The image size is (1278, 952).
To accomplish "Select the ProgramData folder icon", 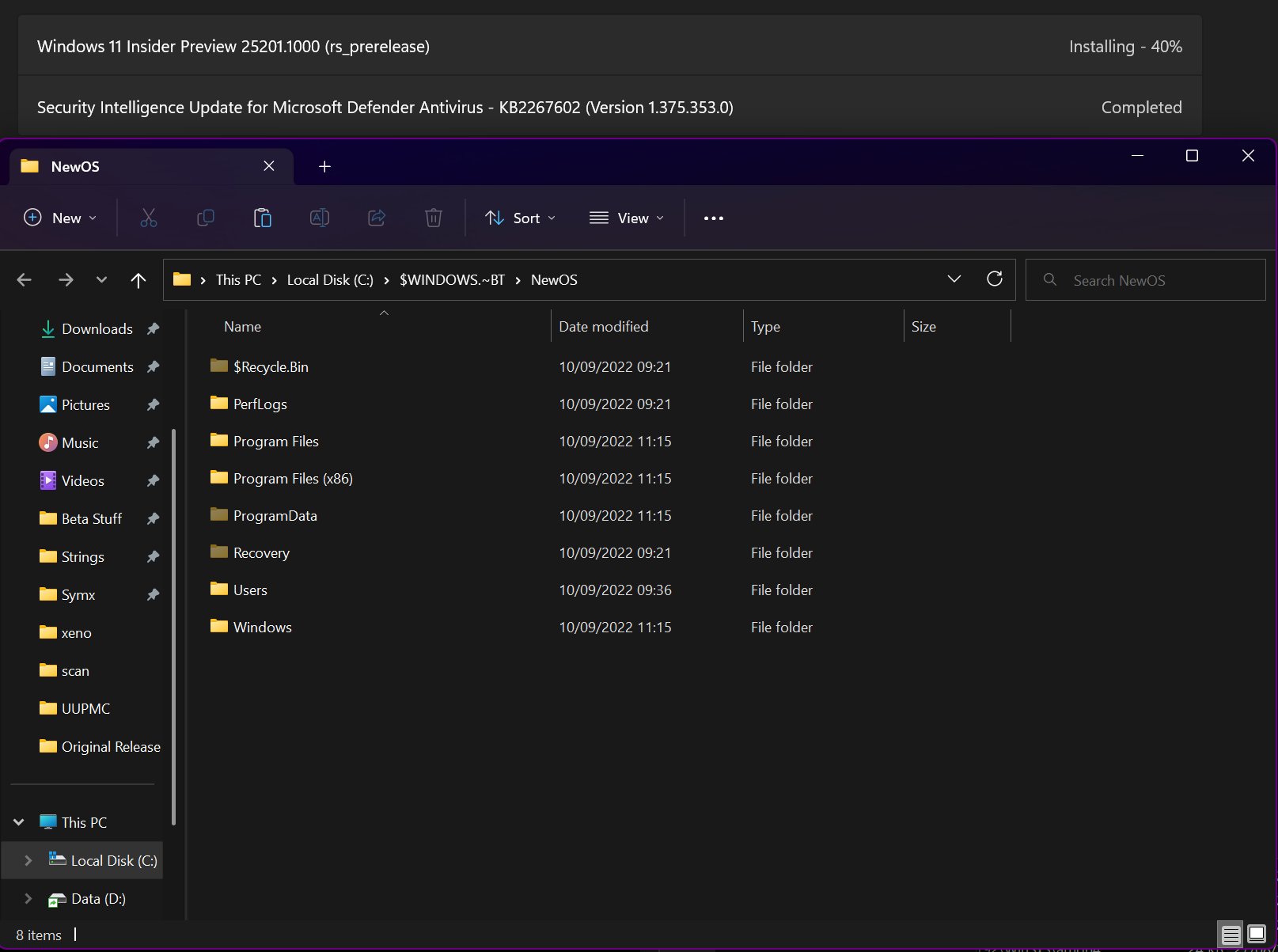I will click(219, 514).
